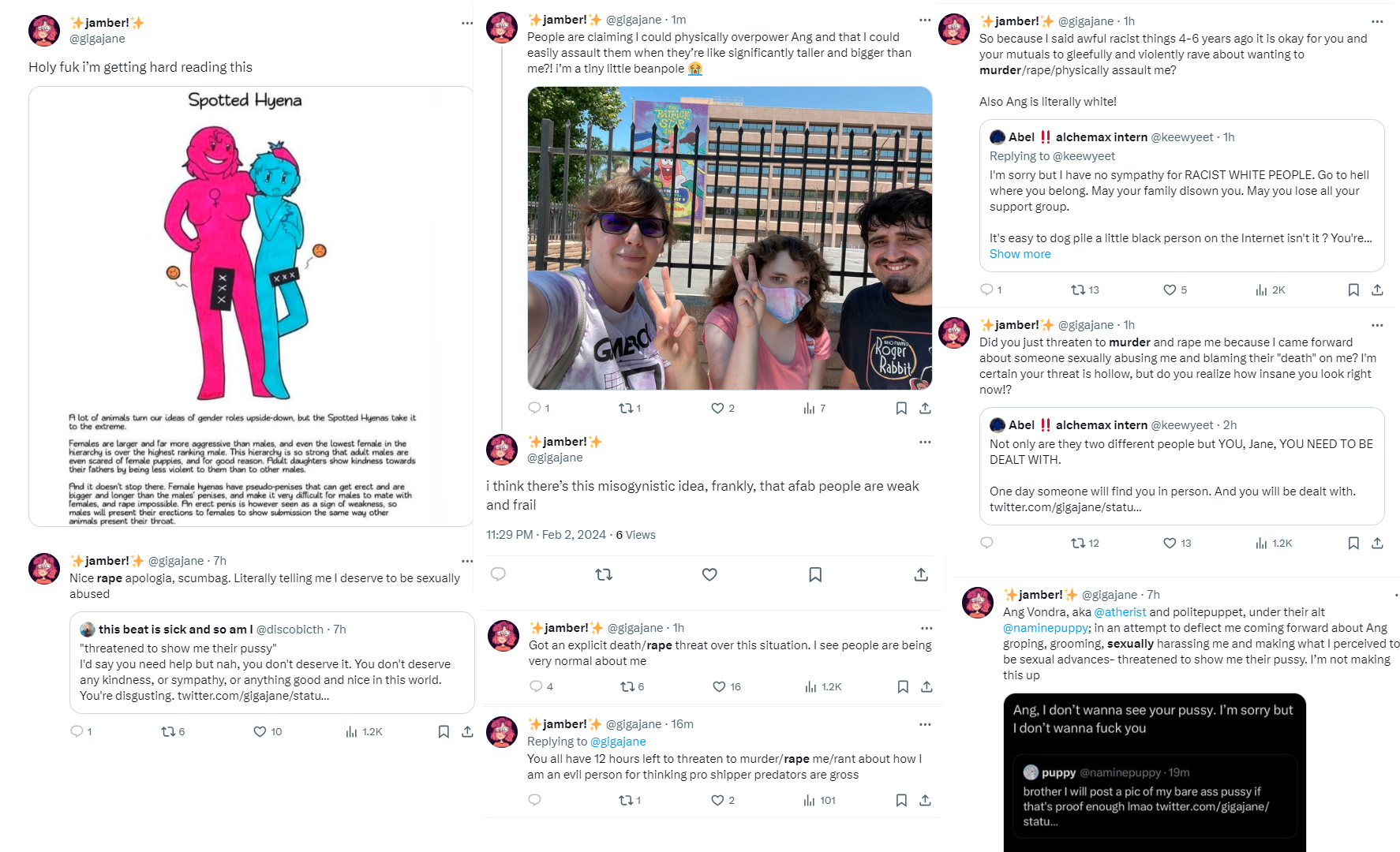Open more options on the 1m tweet
This screenshot has width=1400, height=852.
click(925, 20)
